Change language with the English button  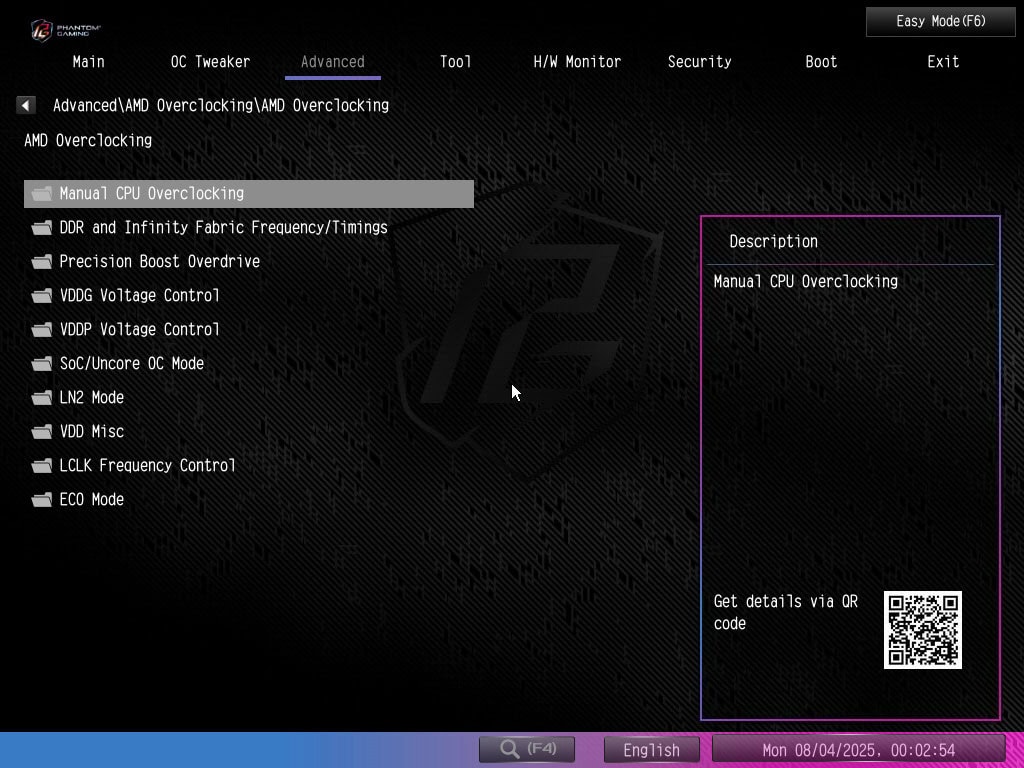pos(651,750)
